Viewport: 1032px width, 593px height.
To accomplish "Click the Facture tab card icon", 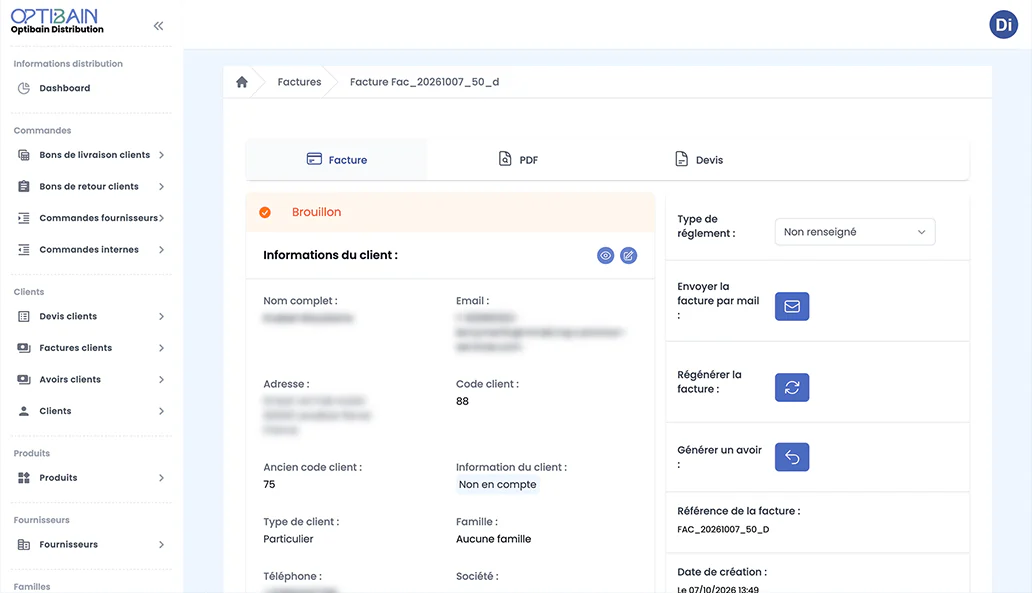I will click(x=314, y=159).
